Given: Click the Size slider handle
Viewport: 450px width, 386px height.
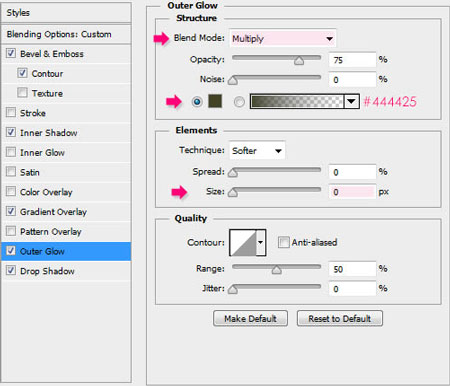Looking at the screenshot, I should tap(233, 192).
